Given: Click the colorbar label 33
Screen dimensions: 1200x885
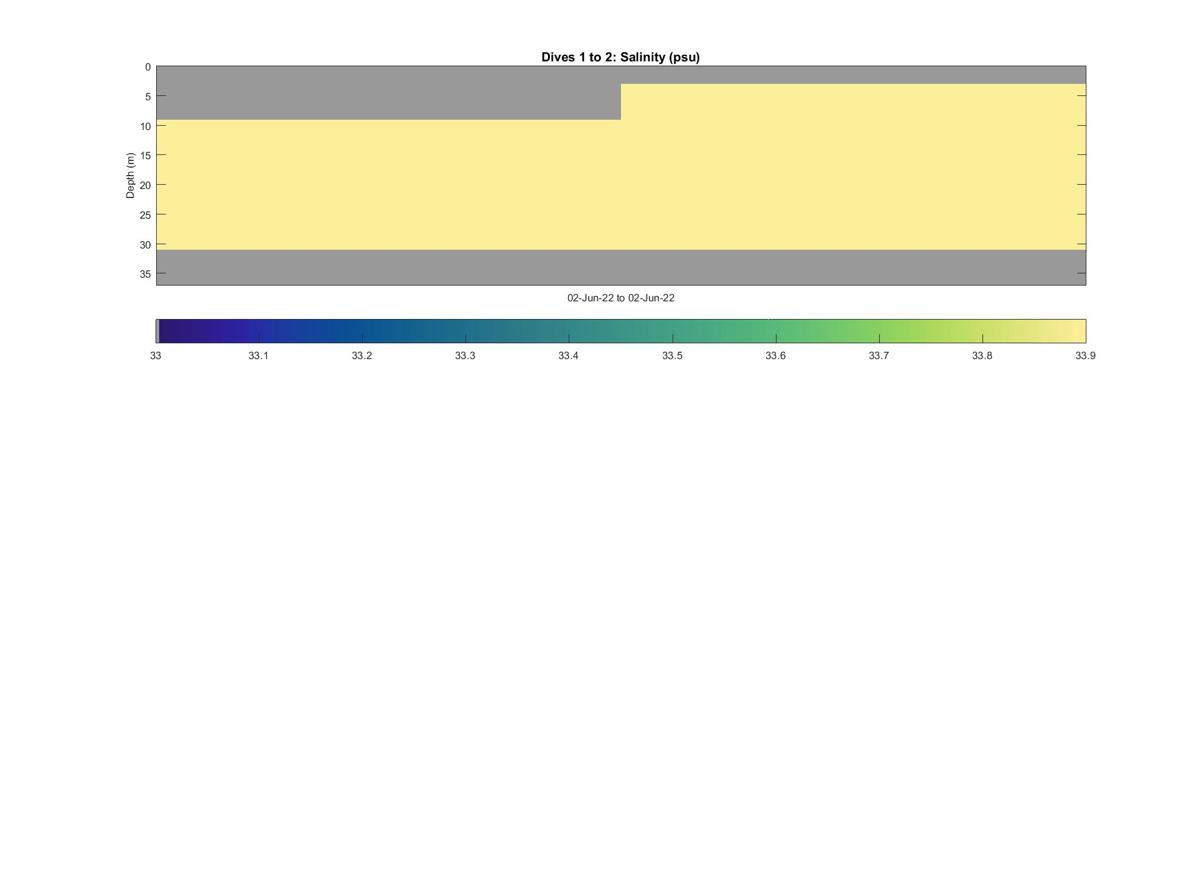Looking at the screenshot, I should tap(156, 355).
